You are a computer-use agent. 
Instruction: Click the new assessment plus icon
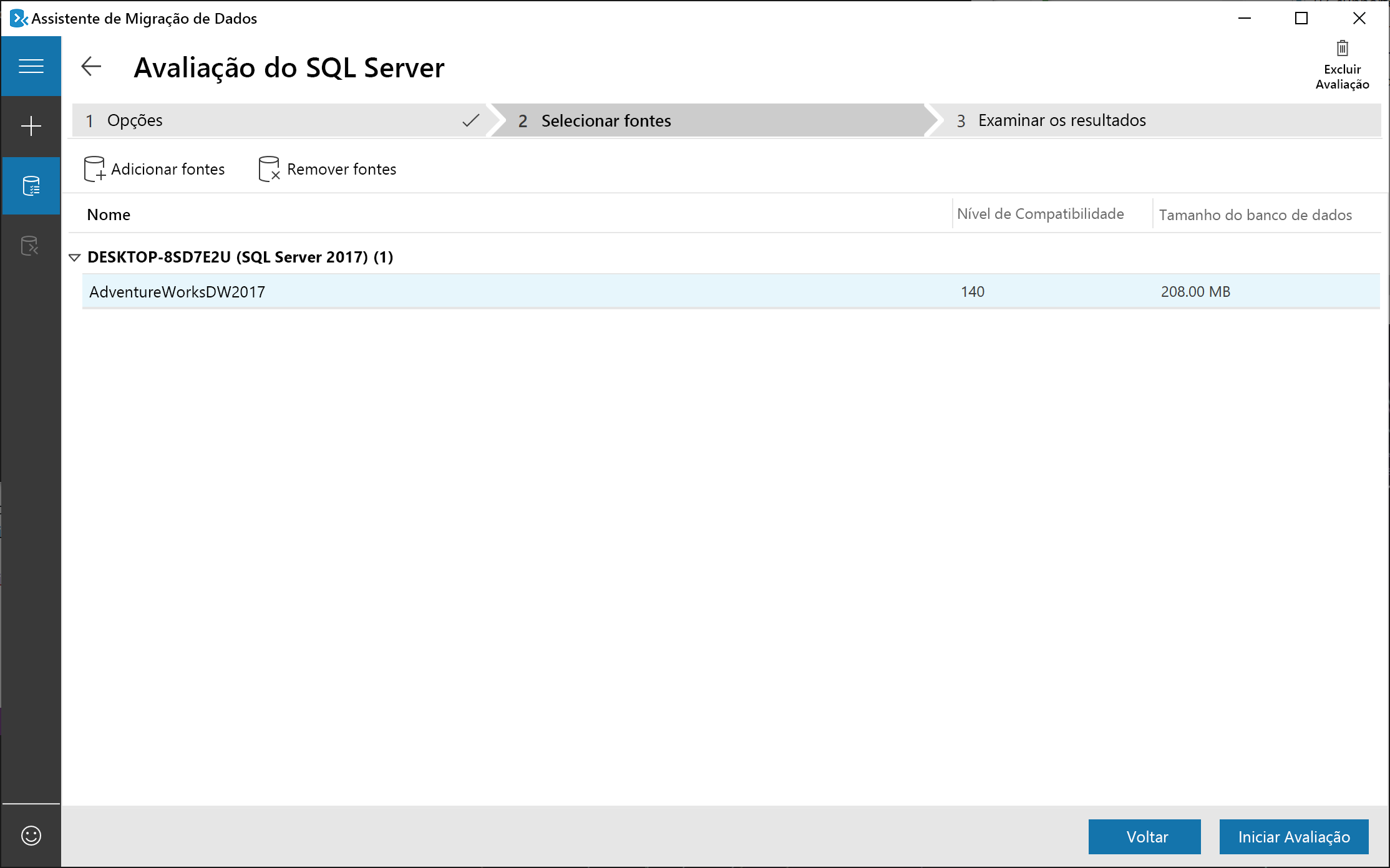coord(30,124)
